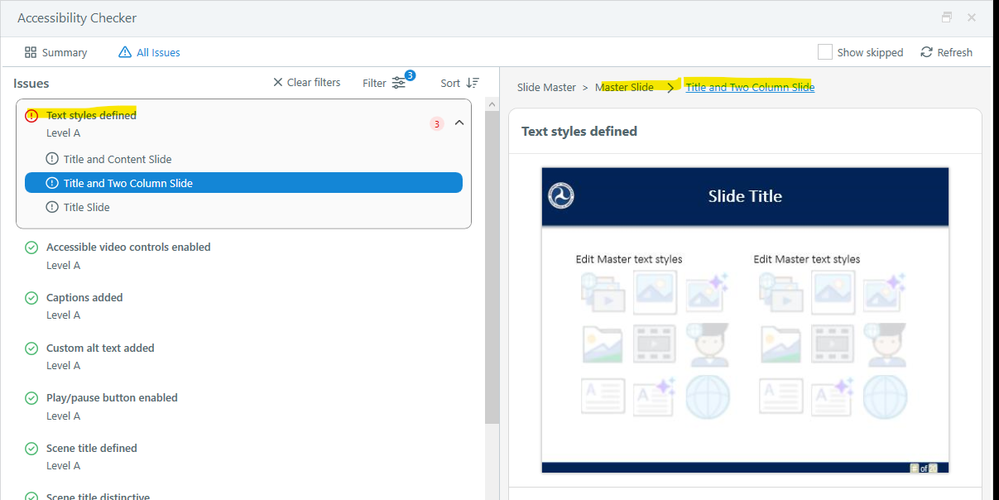Click the right Edit Master text styles placeholder
The image size is (999, 500).
807,259
